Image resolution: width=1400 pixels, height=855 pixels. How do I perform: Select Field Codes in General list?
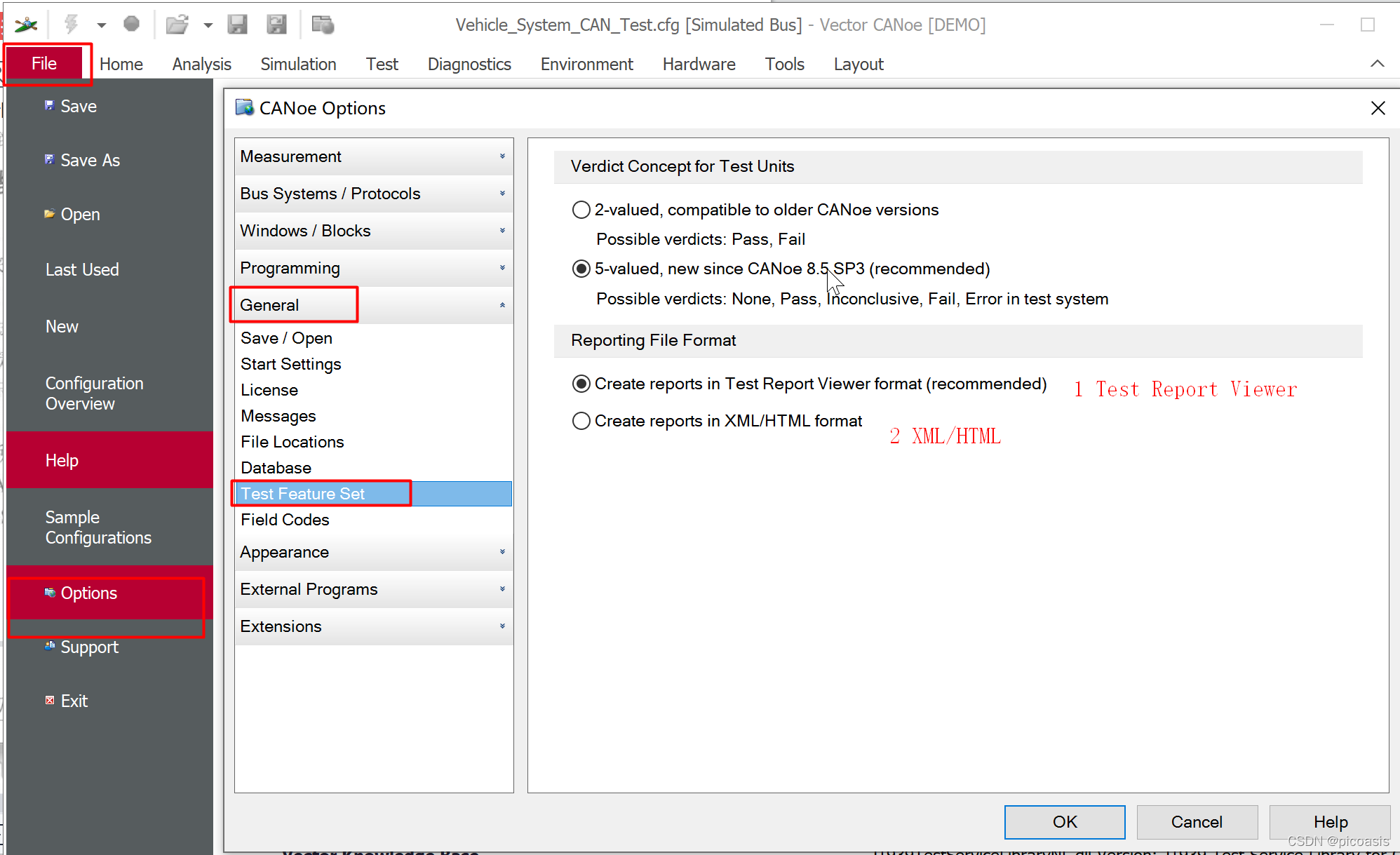click(x=285, y=520)
